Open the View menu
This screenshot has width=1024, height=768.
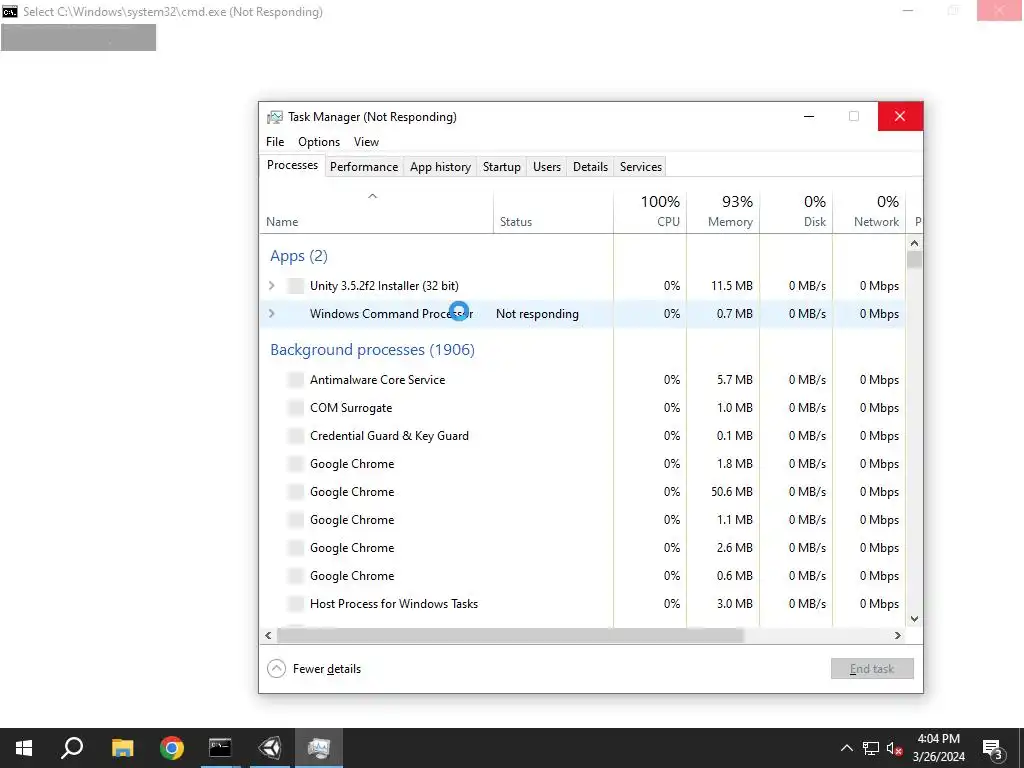coord(366,142)
